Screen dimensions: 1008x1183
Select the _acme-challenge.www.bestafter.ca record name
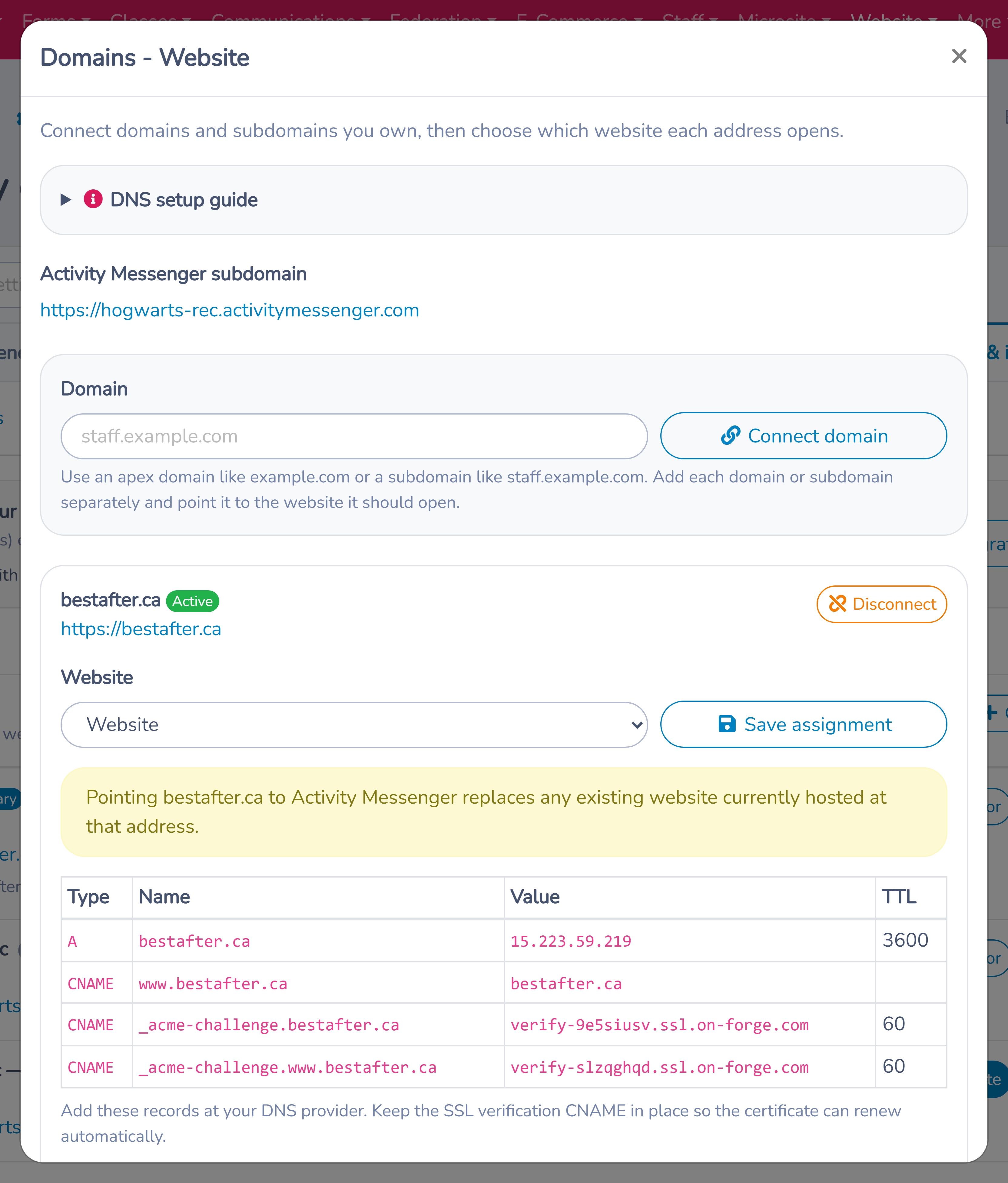(x=288, y=1068)
